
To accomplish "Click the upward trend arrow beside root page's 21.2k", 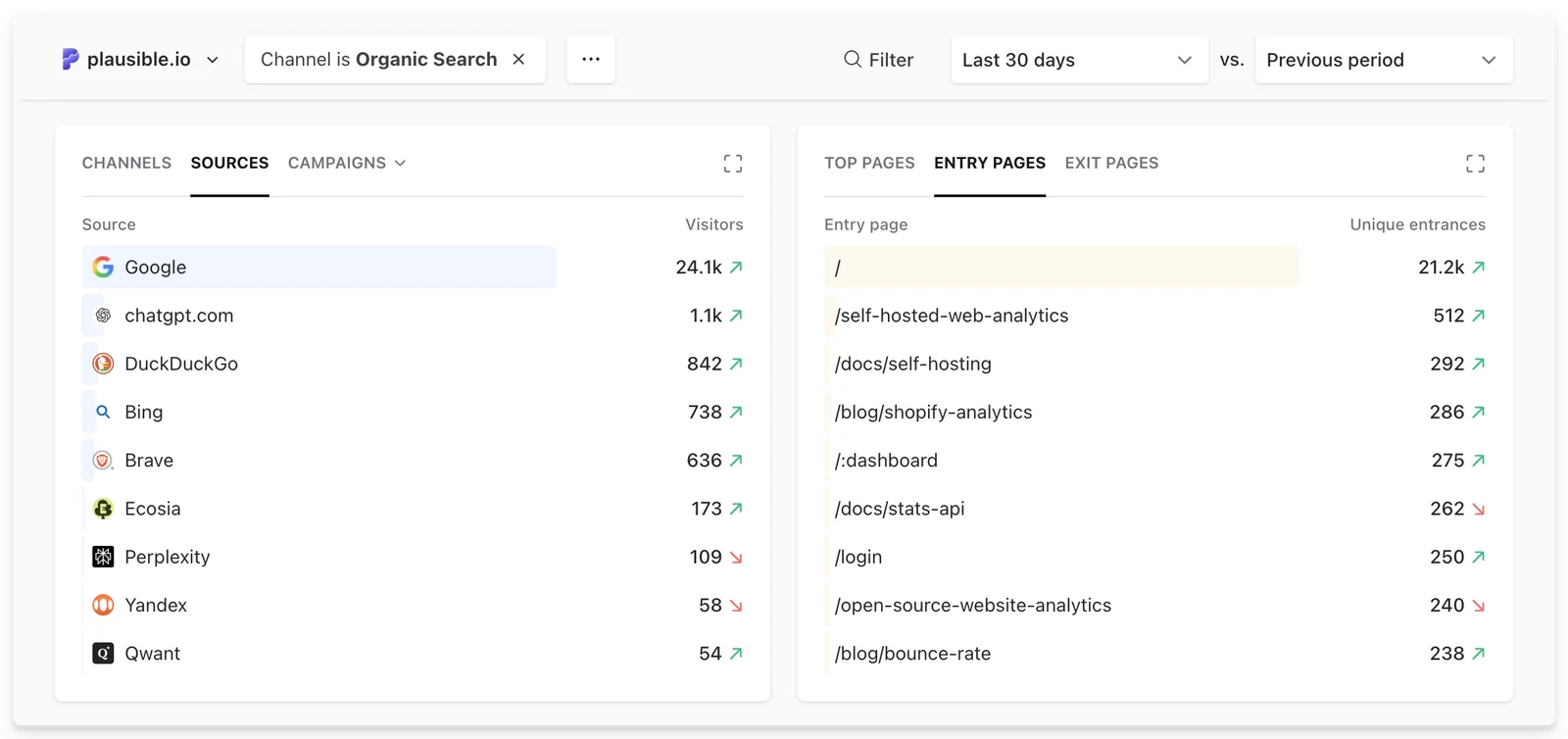I will click(1479, 267).
